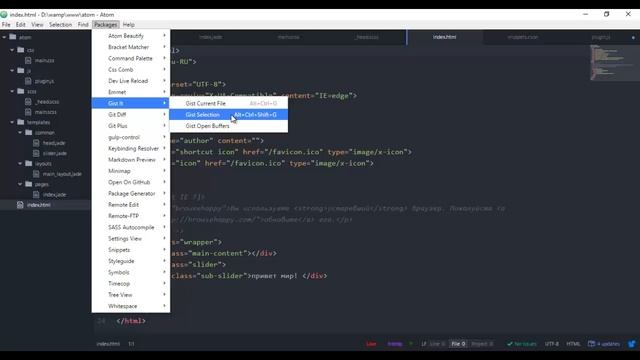This screenshot has width=640, height=360.
Task: Expand Dev Live Reload submenu
Action: pyautogui.click(x=131, y=81)
